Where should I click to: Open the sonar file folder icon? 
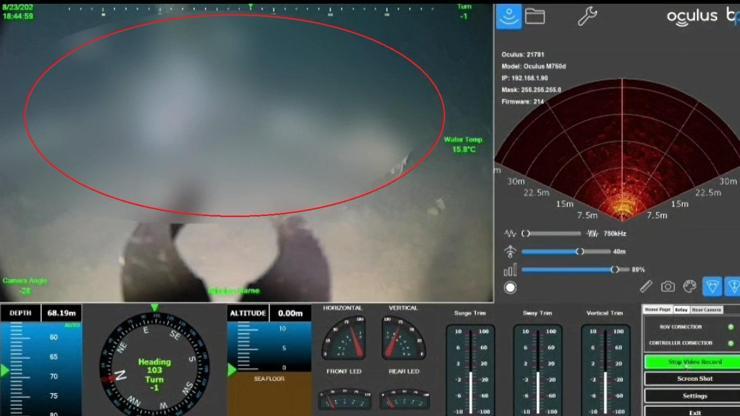tap(535, 16)
